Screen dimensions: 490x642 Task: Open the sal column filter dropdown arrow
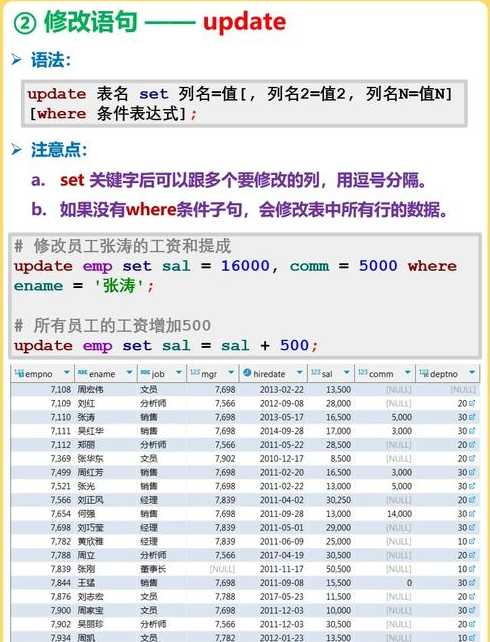(x=347, y=373)
